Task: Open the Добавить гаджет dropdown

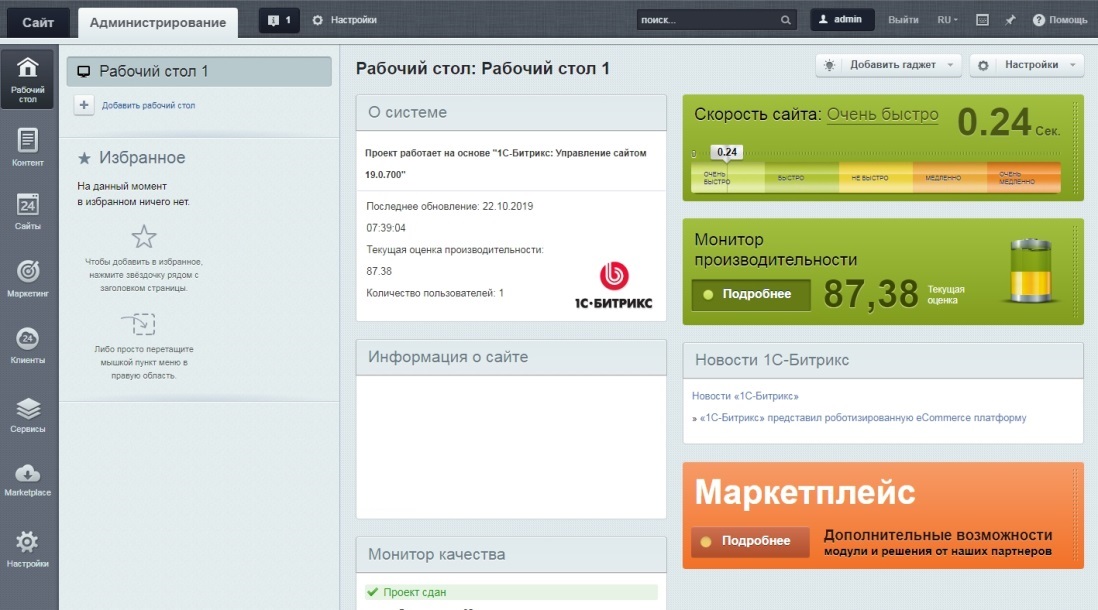Action: pos(890,65)
